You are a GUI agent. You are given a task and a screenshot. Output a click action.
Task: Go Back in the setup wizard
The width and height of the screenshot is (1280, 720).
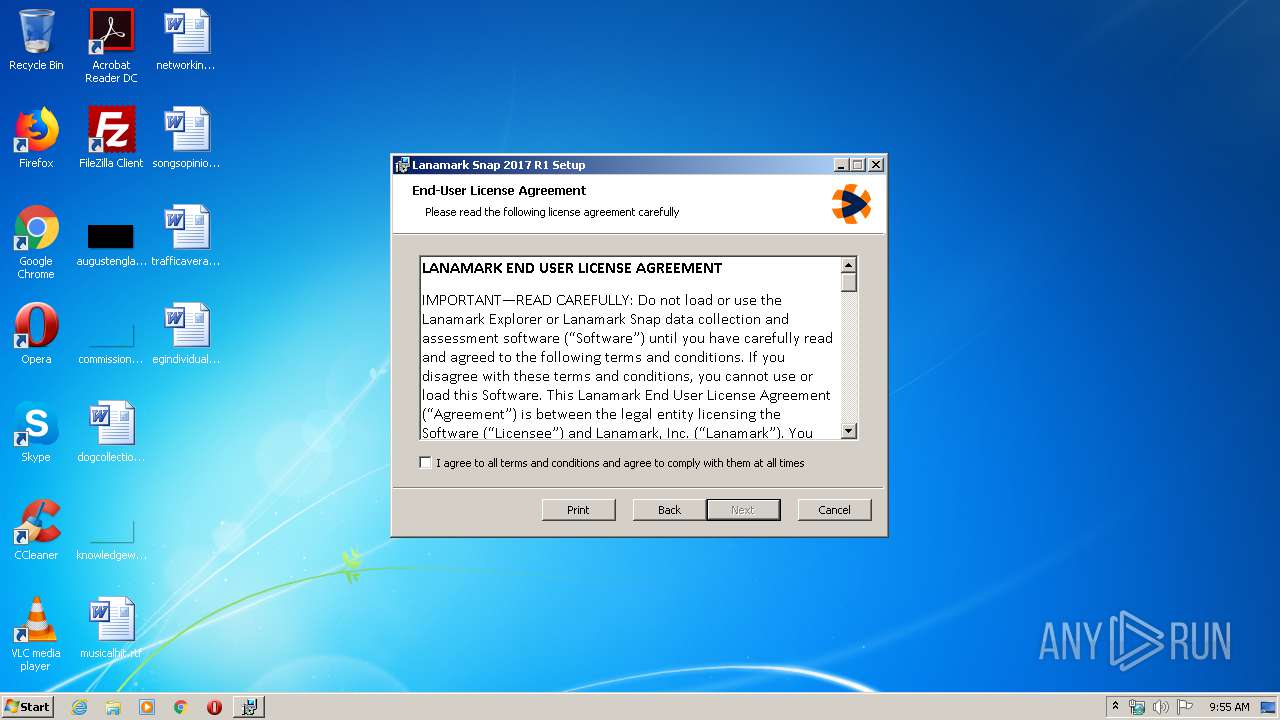click(x=669, y=510)
